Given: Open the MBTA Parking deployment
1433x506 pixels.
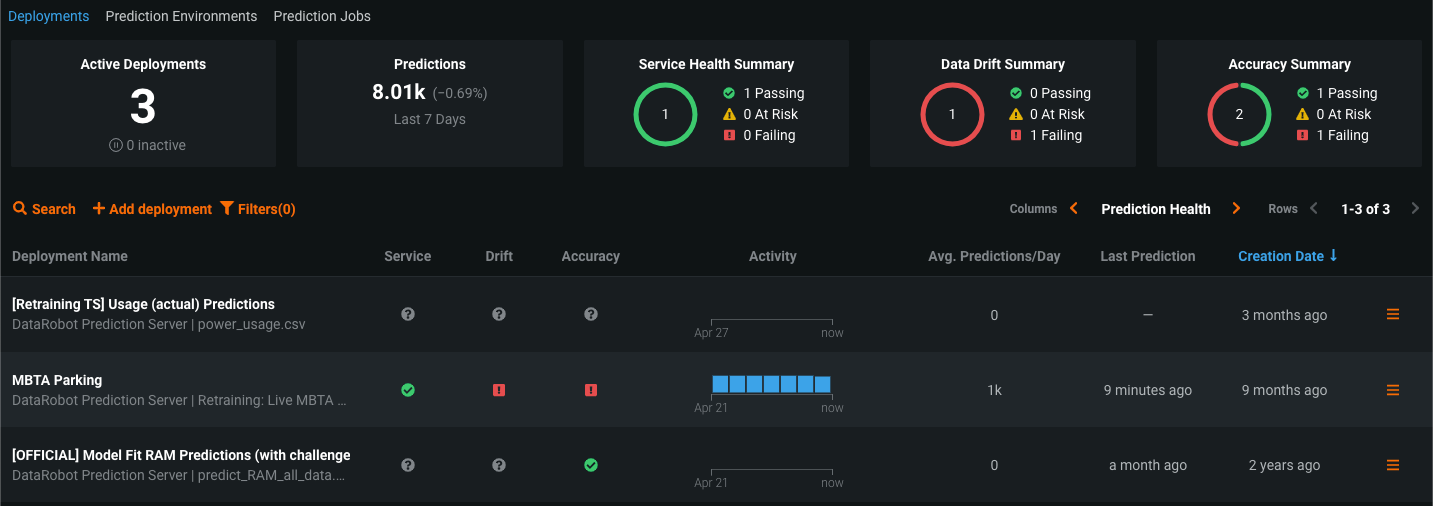Looking at the screenshot, I should coord(57,380).
